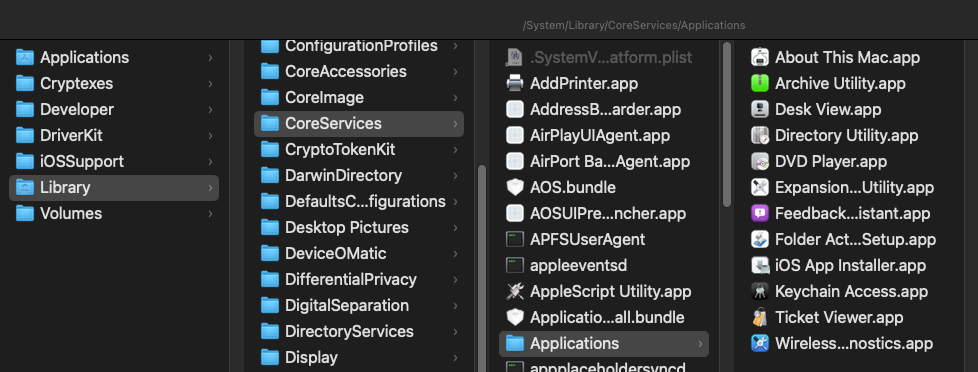
Task: Open the CoreImage folder chevron
Action: pos(456,98)
